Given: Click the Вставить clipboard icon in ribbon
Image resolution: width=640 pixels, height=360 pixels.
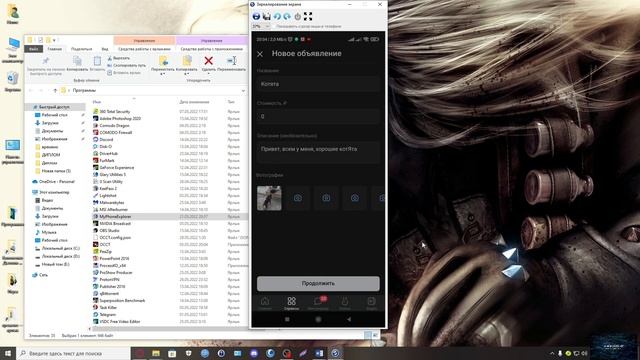Looking at the screenshot, I should click(97, 61).
